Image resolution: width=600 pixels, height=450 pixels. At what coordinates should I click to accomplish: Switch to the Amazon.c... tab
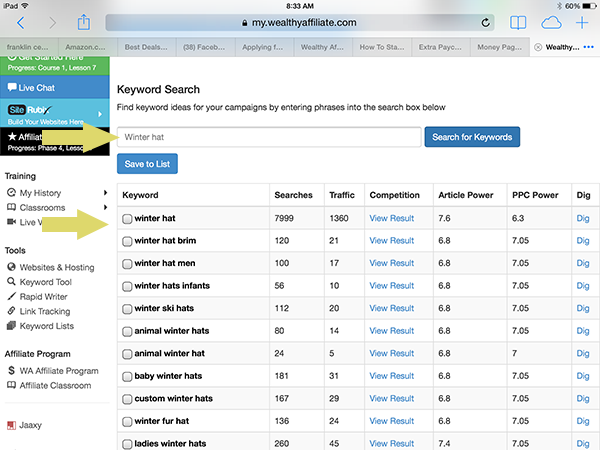pos(88,47)
